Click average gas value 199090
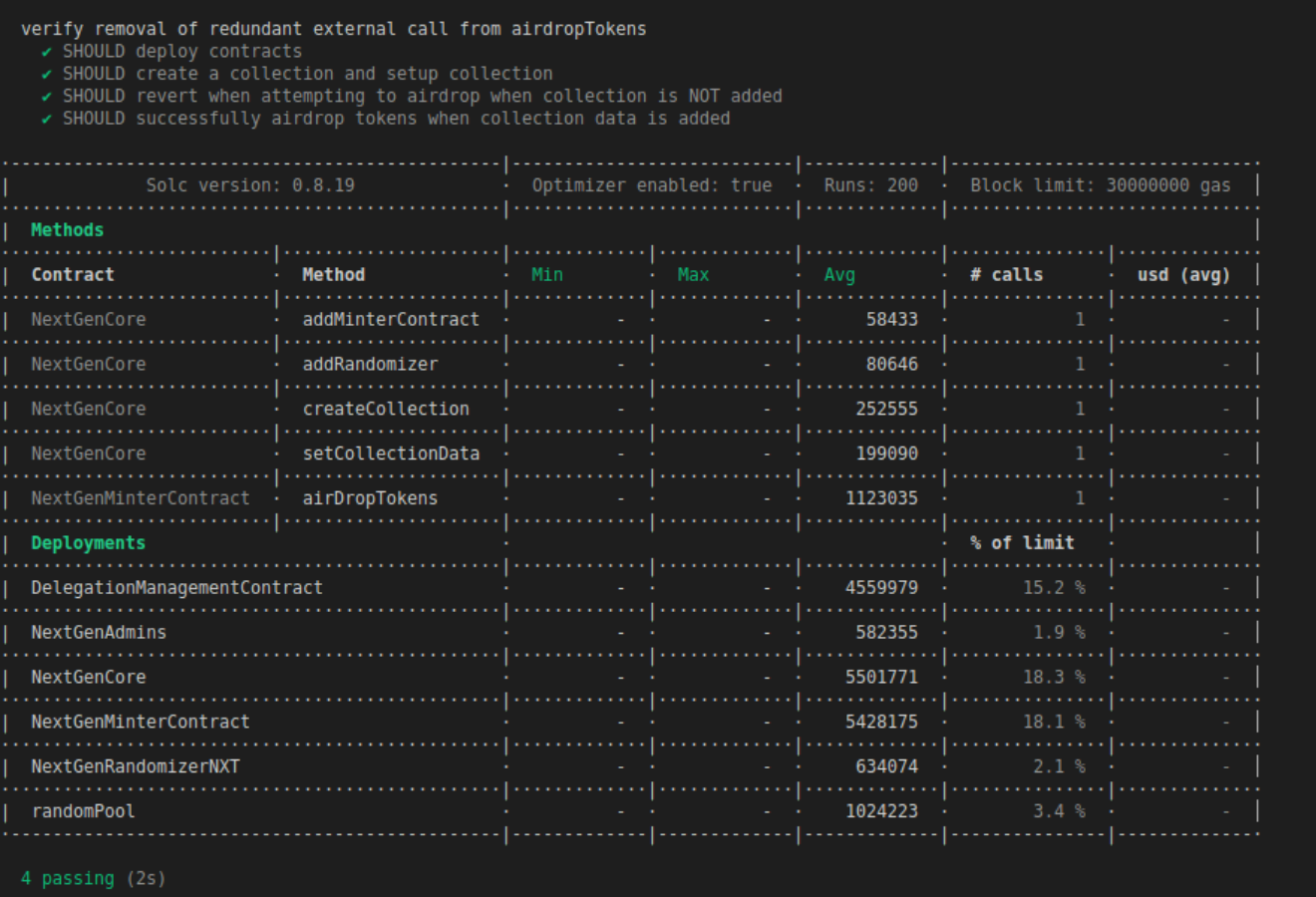 pyautogui.click(x=887, y=453)
